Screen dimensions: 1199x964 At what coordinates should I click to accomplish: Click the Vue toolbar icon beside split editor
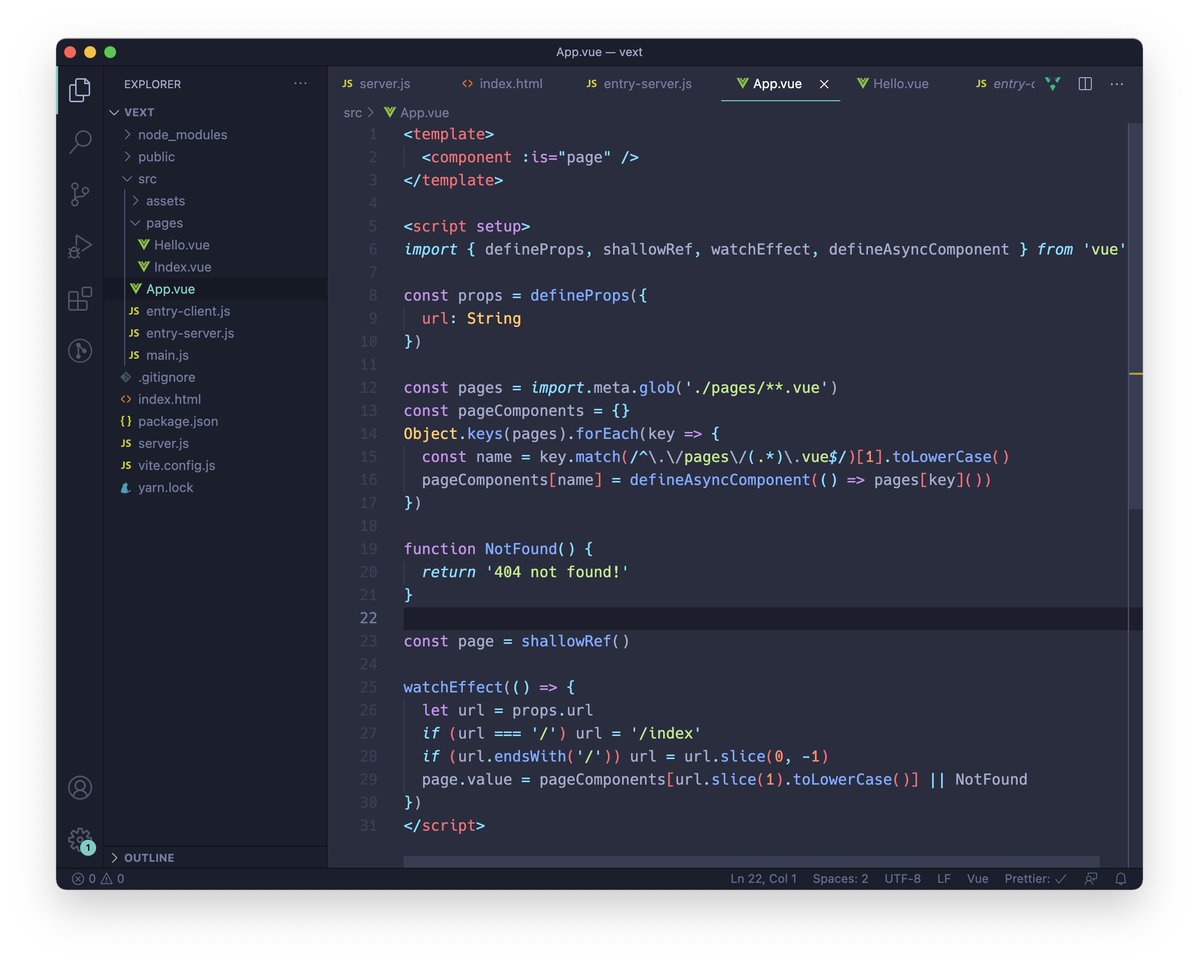coord(1053,83)
